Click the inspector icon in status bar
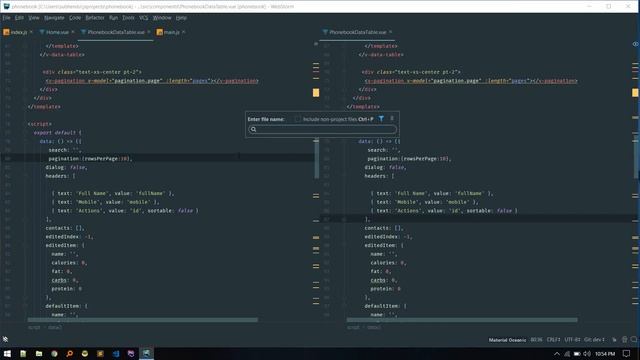This screenshot has height=360, width=640. click(x=624, y=340)
